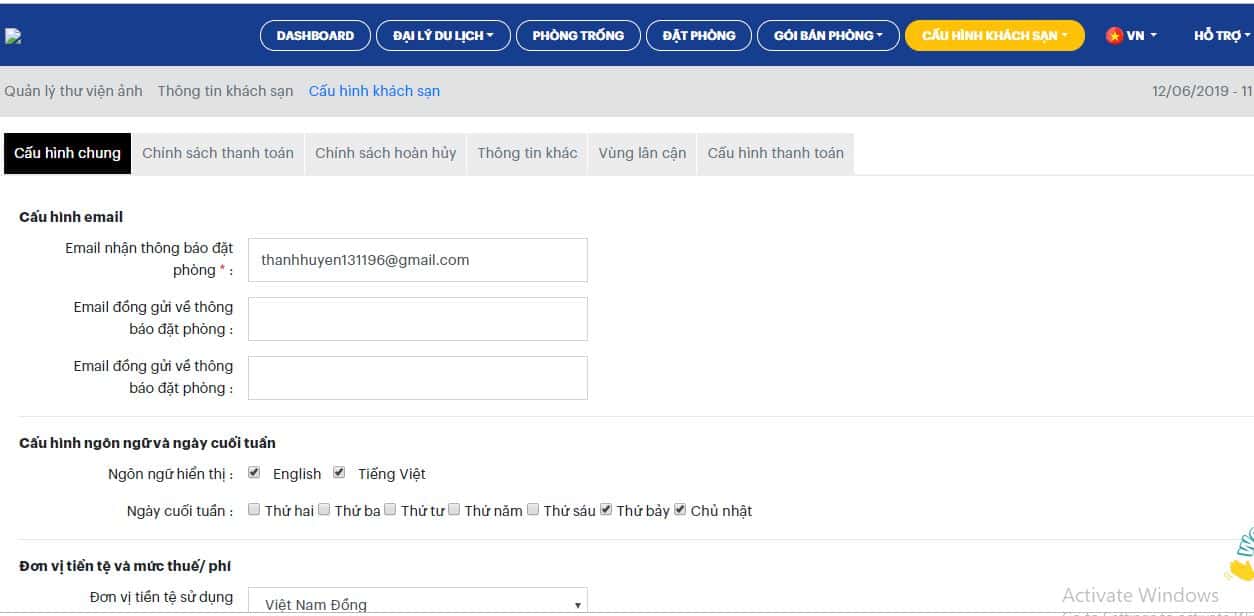Open the Hỗ trợ support menu
This screenshot has width=1254, height=616.
[1221, 36]
